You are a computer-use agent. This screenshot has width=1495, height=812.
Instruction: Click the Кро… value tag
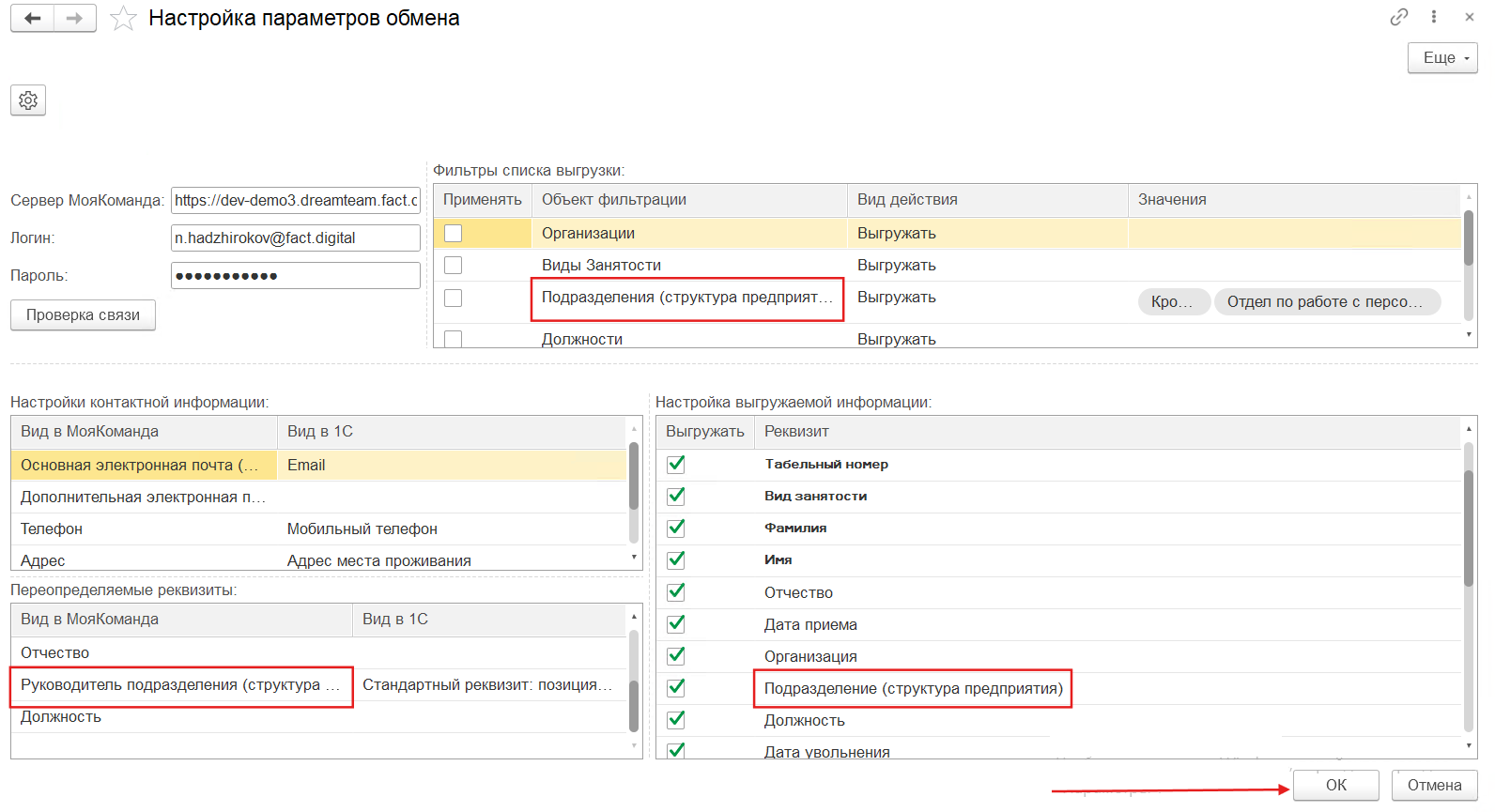tap(1174, 301)
